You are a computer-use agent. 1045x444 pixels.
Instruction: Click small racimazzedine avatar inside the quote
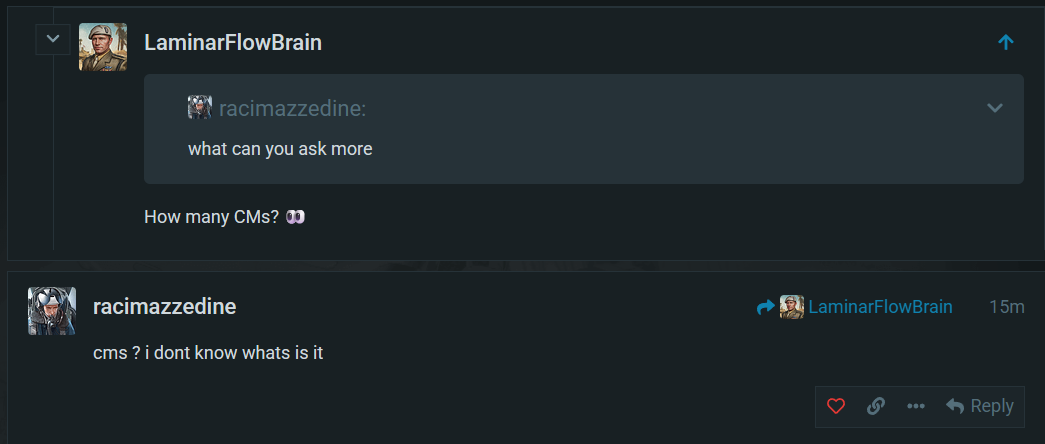(199, 108)
